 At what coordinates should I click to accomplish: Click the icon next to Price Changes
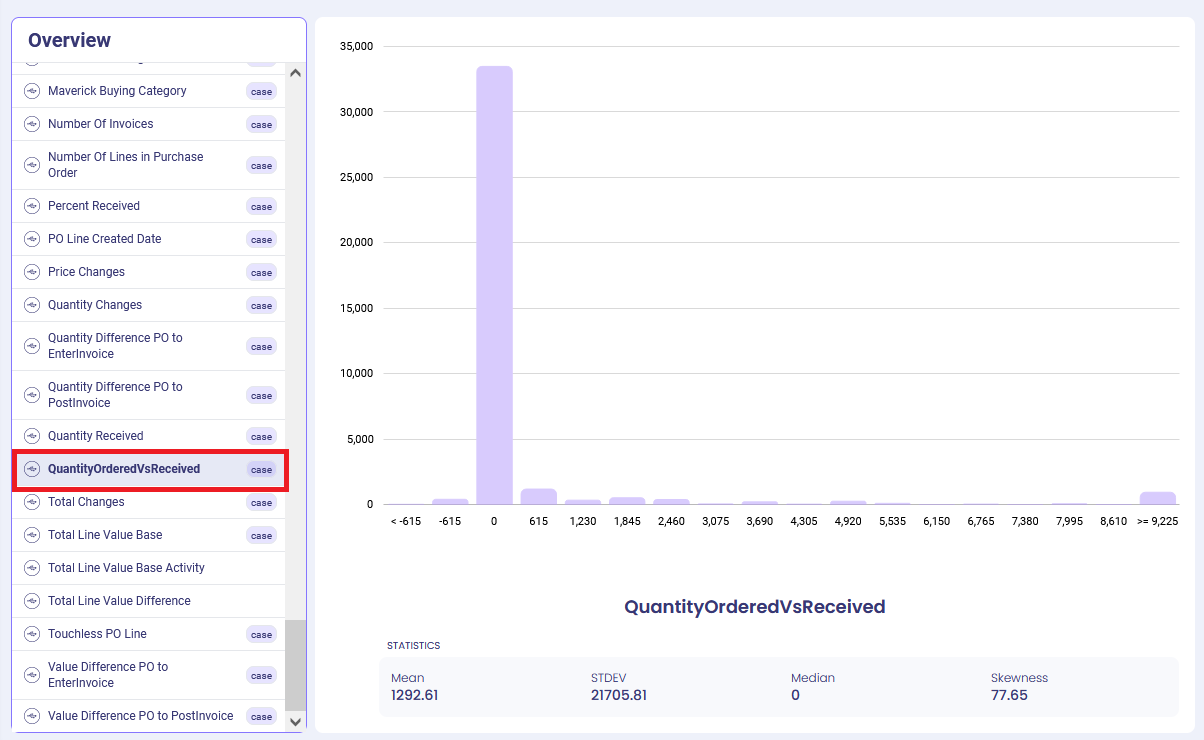tap(32, 272)
